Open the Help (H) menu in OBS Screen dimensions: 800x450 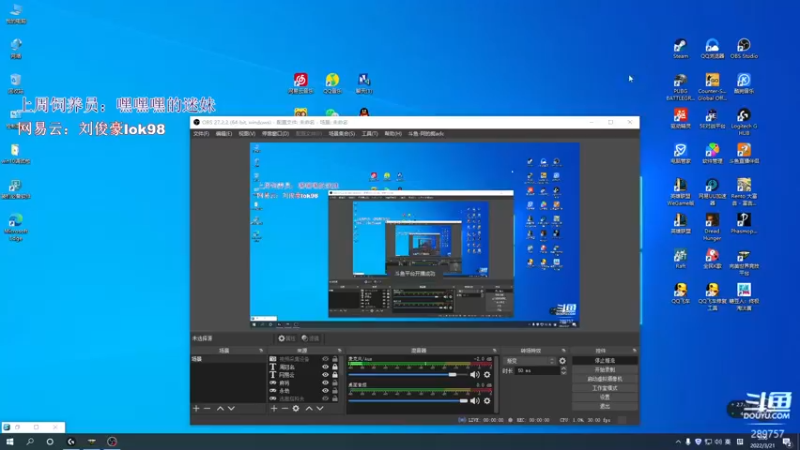(x=393, y=134)
